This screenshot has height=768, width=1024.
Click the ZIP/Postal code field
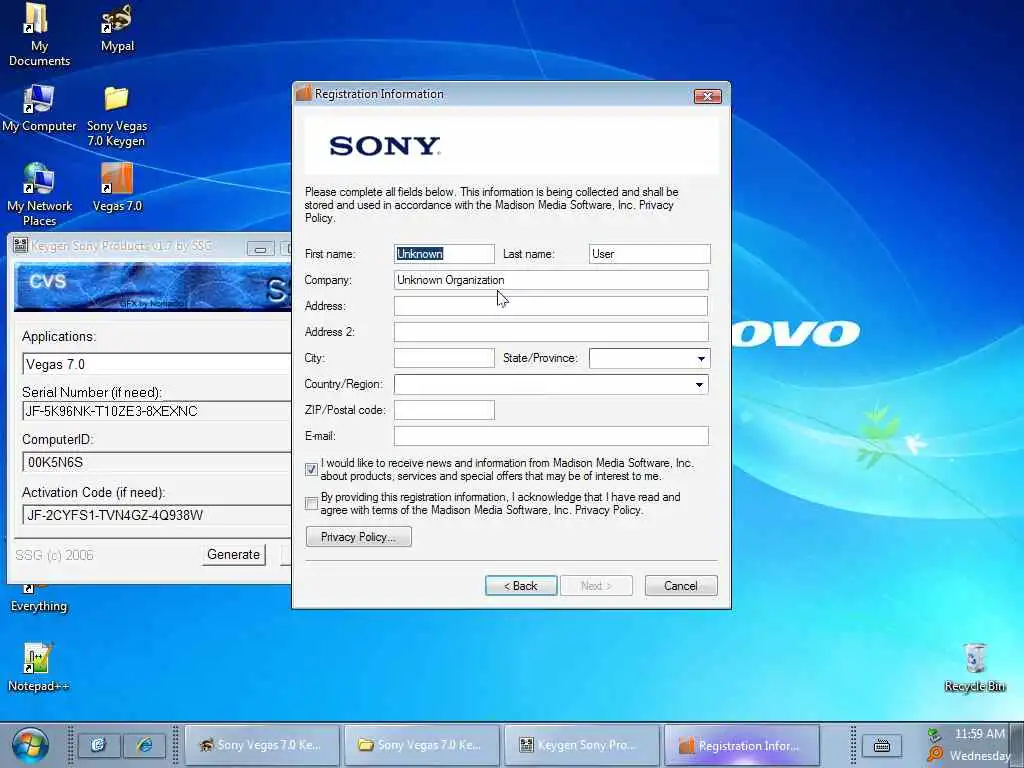pyautogui.click(x=444, y=410)
